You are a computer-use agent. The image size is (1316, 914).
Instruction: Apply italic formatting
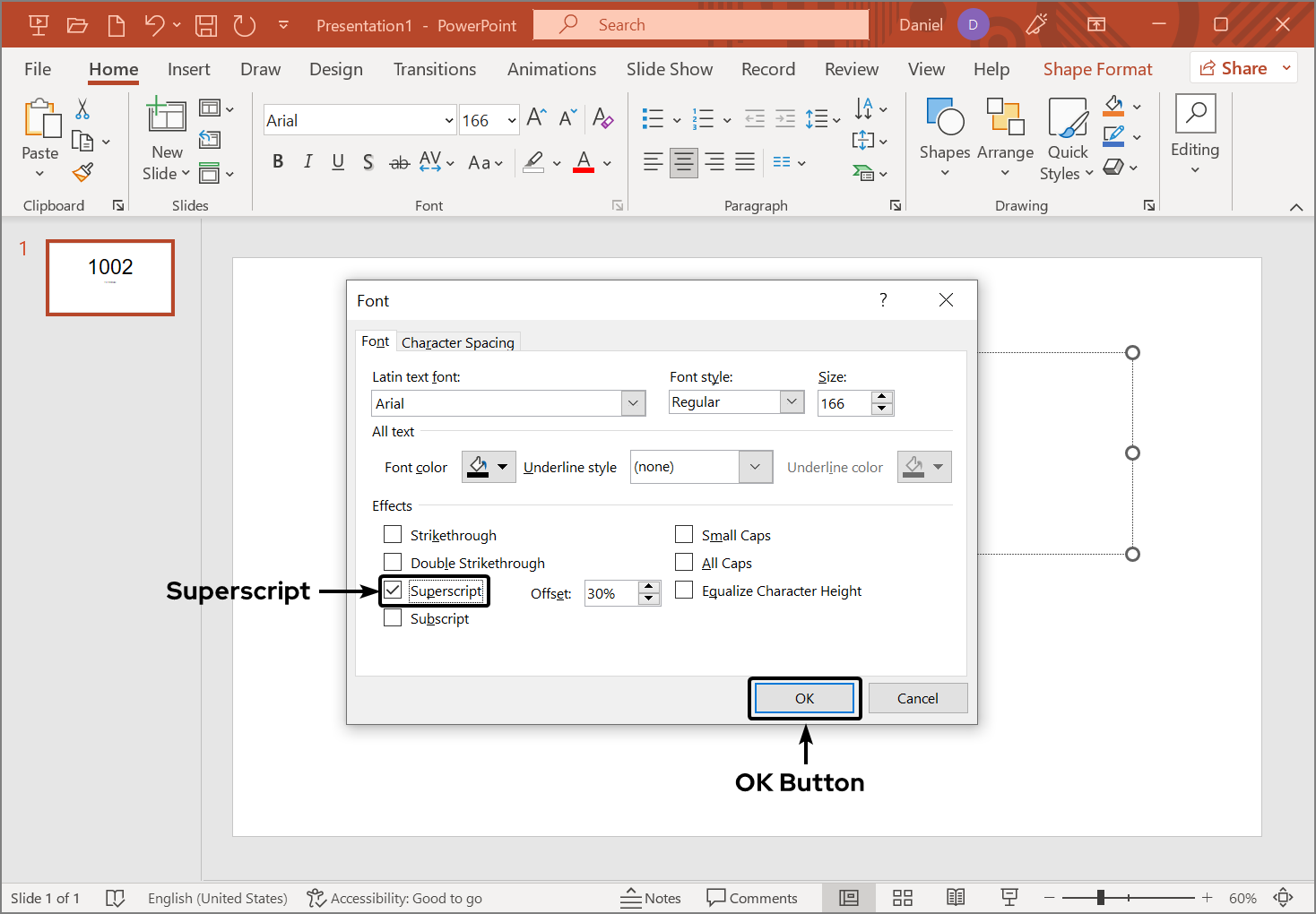tap(307, 162)
